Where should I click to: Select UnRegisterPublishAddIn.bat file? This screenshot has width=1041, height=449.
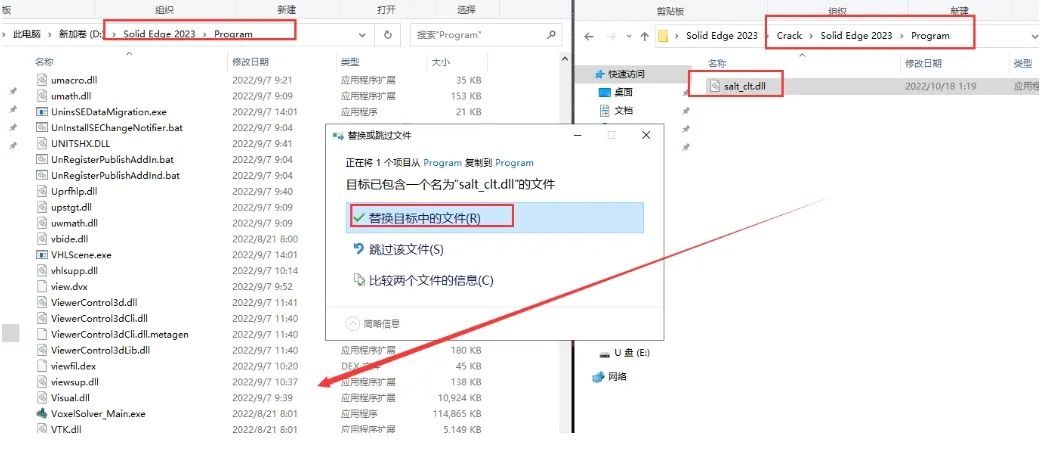(112, 159)
